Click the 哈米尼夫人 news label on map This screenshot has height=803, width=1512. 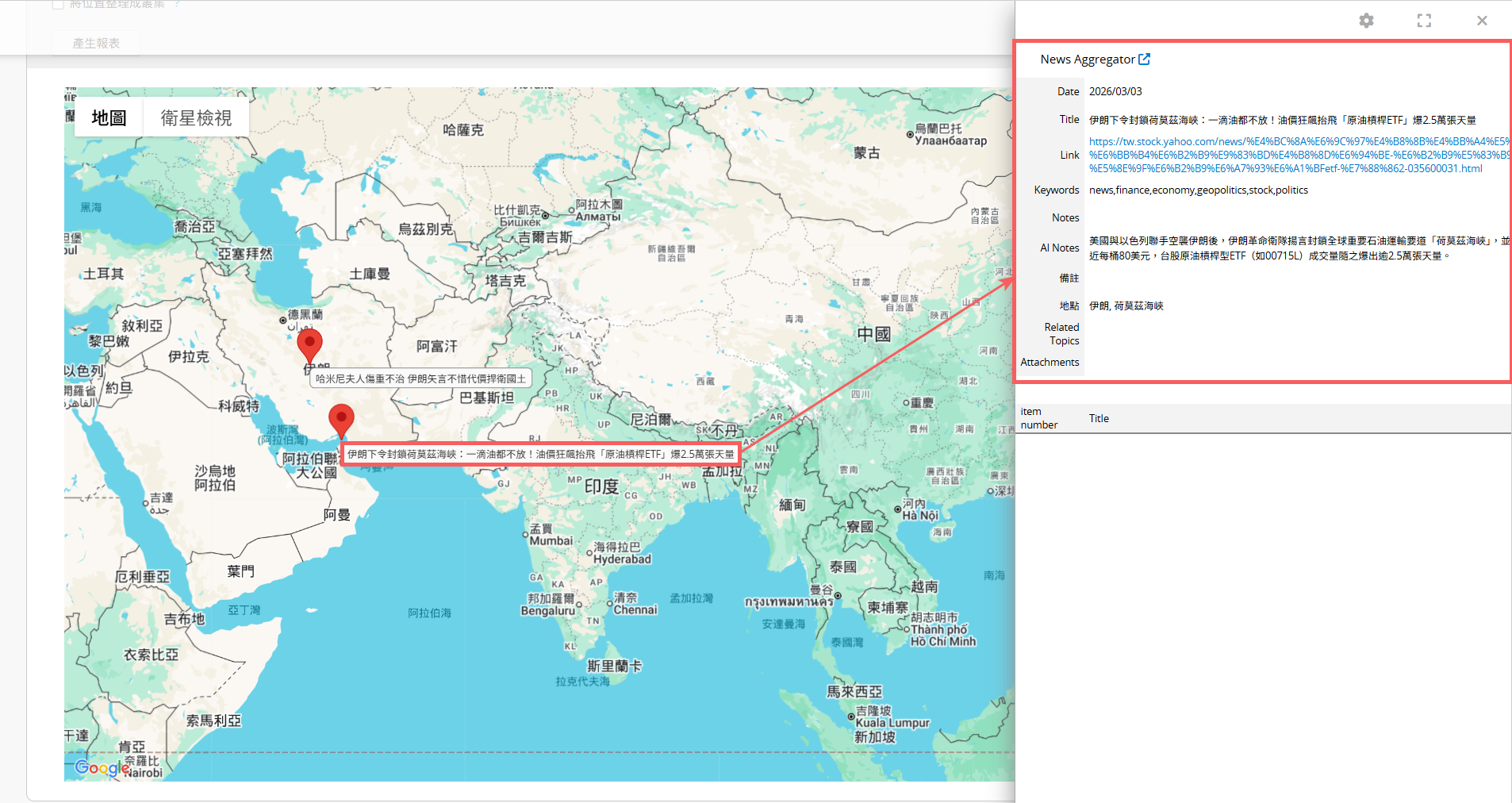[x=420, y=379]
